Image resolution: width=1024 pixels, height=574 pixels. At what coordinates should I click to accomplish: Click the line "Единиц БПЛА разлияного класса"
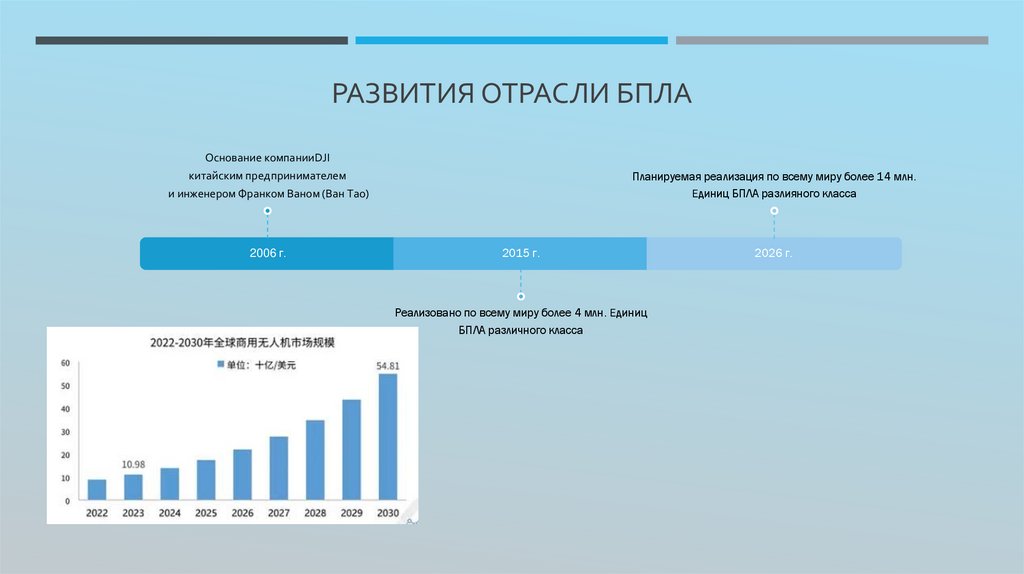pyautogui.click(x=774, y=194)
